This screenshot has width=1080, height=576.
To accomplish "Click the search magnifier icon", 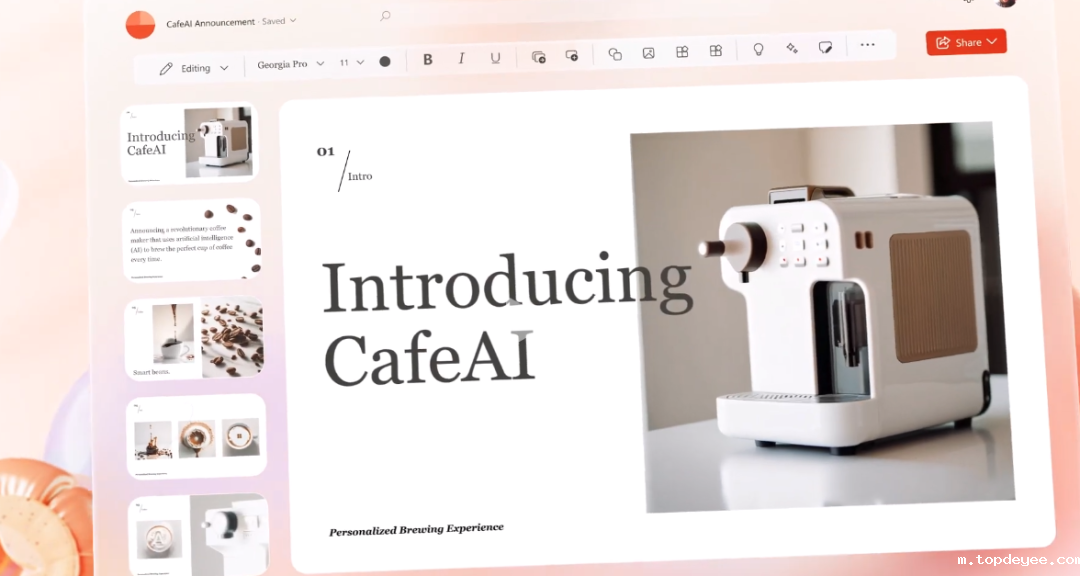I will click(385, 16).
